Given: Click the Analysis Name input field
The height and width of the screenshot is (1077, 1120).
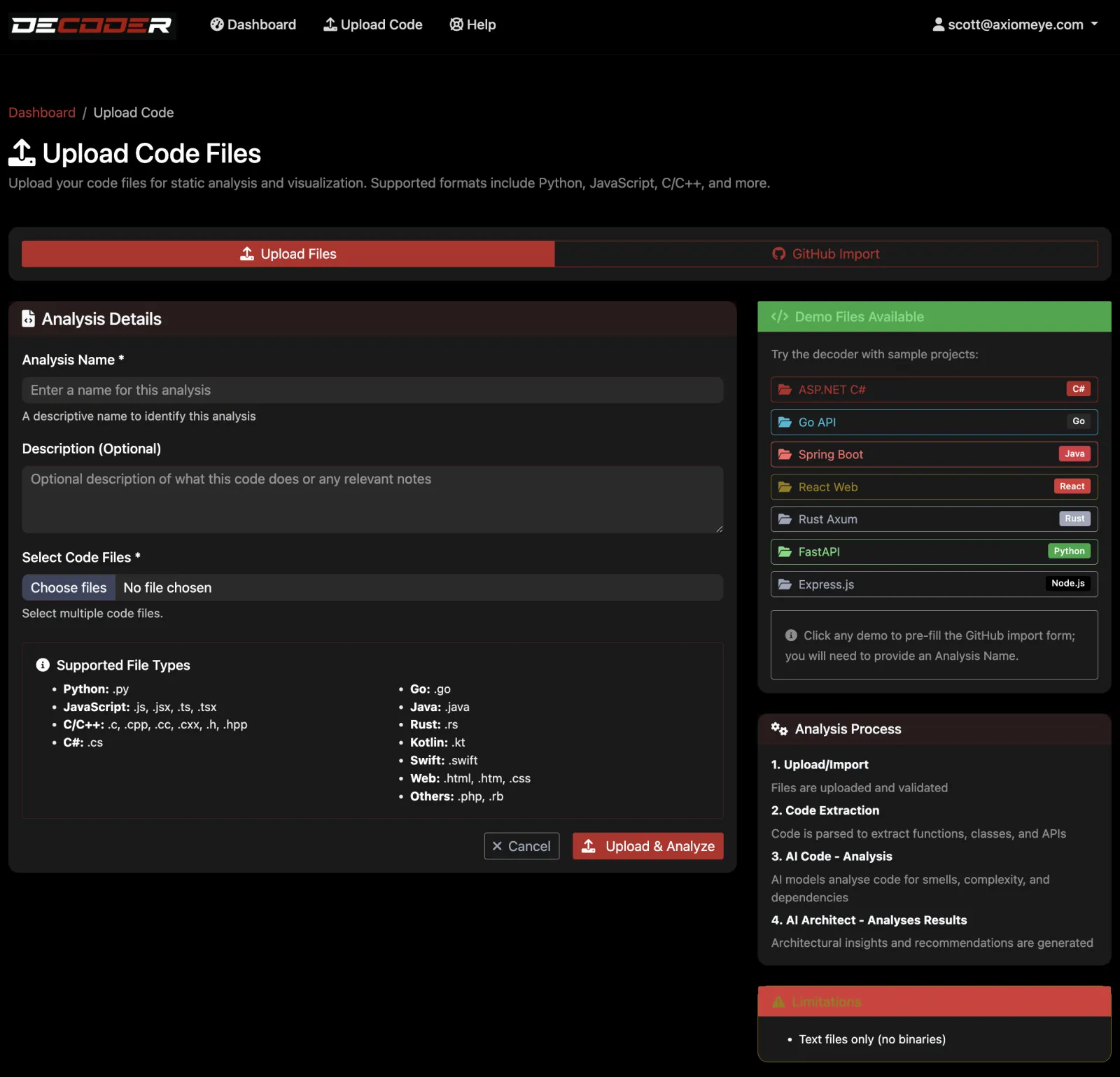Looking at the screenshot, I should [x=372, y=390].
